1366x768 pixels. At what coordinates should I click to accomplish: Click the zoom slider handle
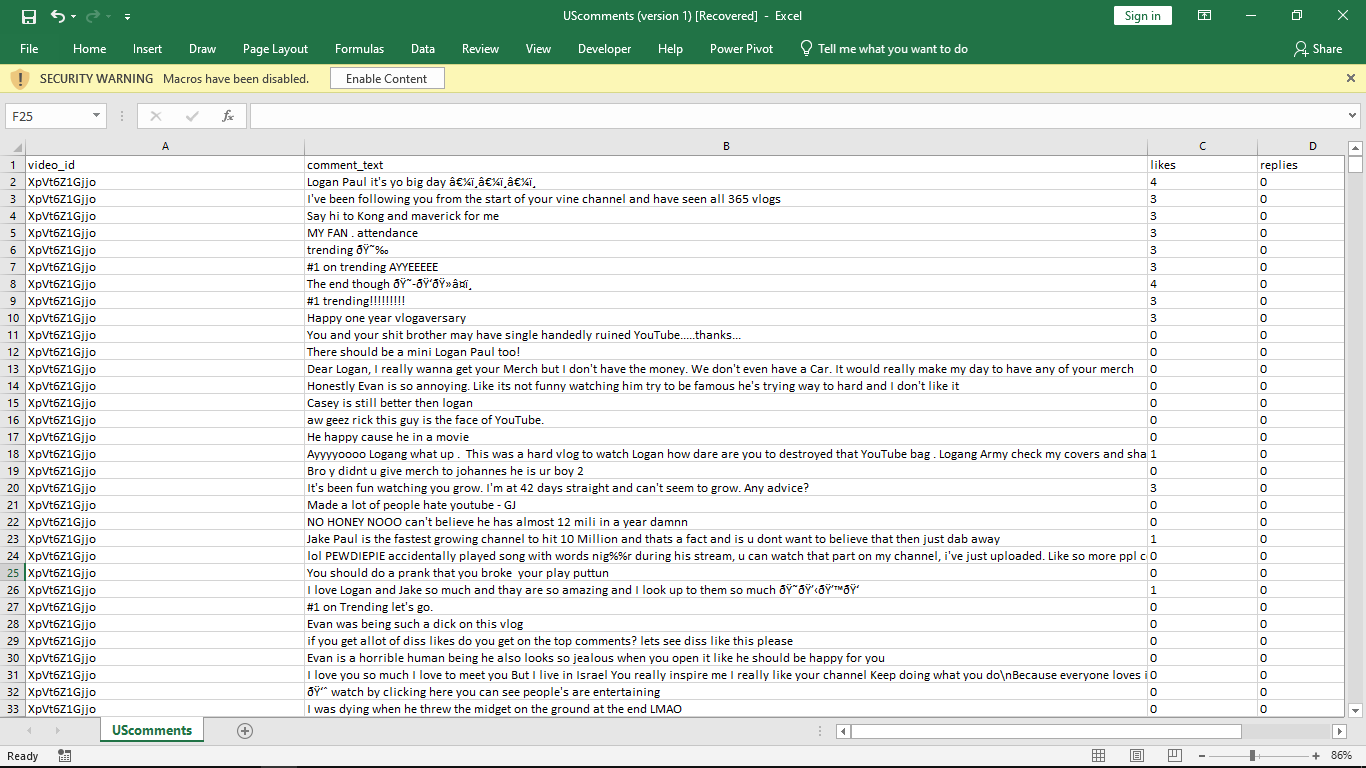(x=1252, y=756)
